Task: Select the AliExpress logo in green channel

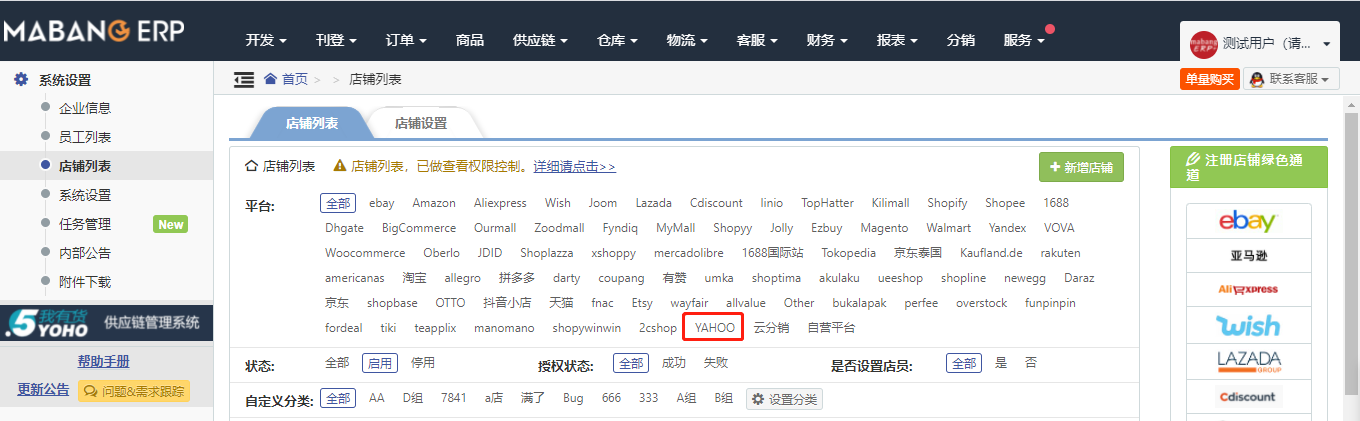Action: (1248, 290)
